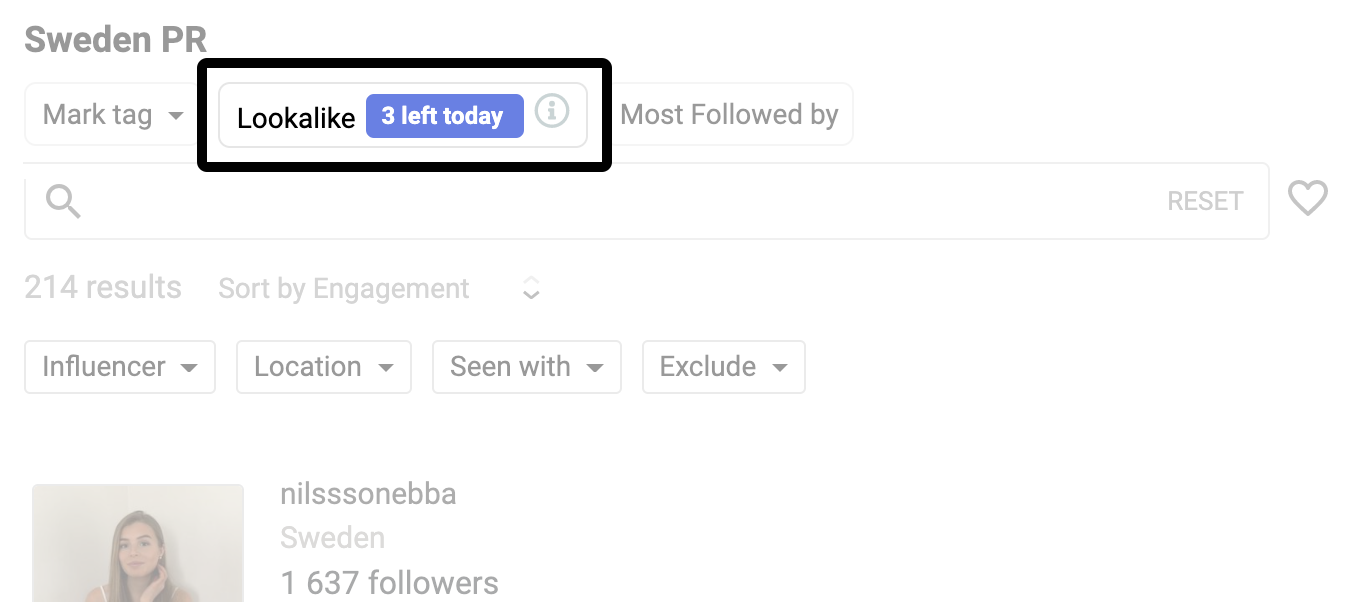The width and height of the screenshot is (1350, 602).
Task: Click the Lookalike info icon
Action: tap(552, 111)
